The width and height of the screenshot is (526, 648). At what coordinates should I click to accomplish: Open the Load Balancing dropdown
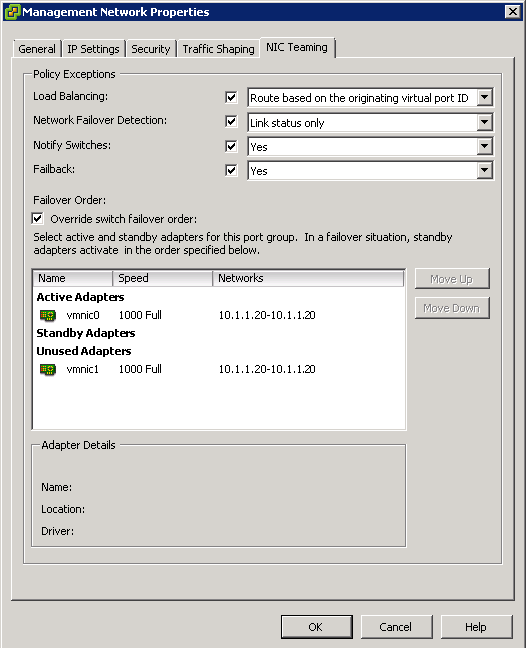point(485,98)
